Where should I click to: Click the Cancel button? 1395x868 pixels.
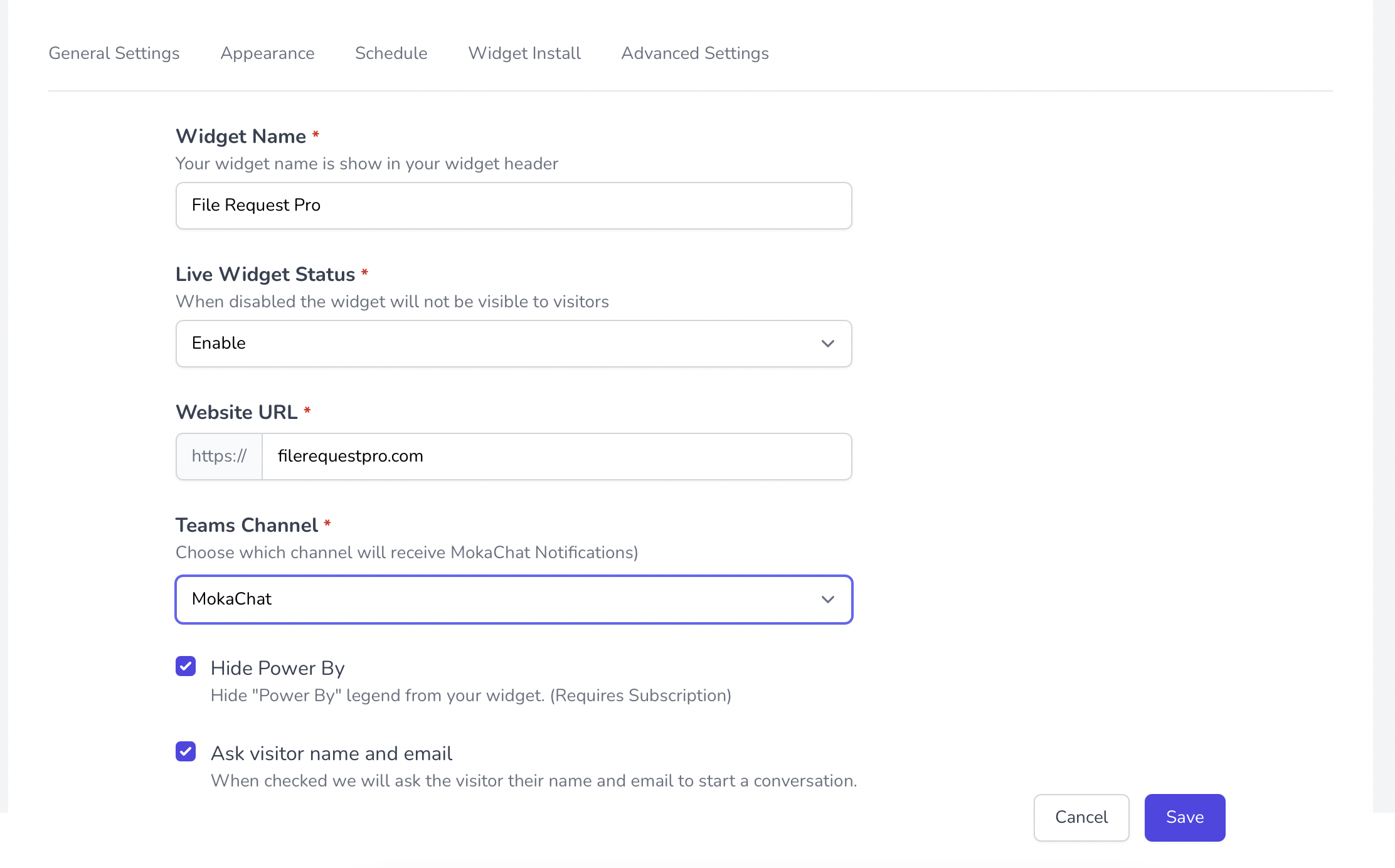coord(1082,817)
